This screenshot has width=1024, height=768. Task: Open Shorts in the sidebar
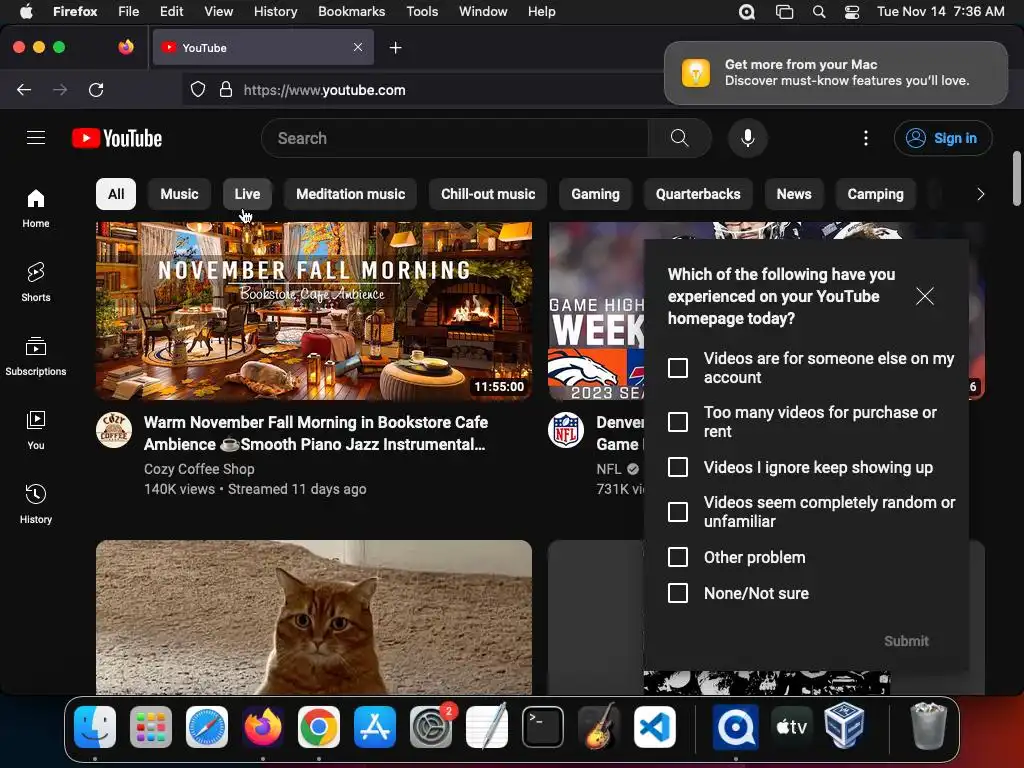click(x=36, y=282)
